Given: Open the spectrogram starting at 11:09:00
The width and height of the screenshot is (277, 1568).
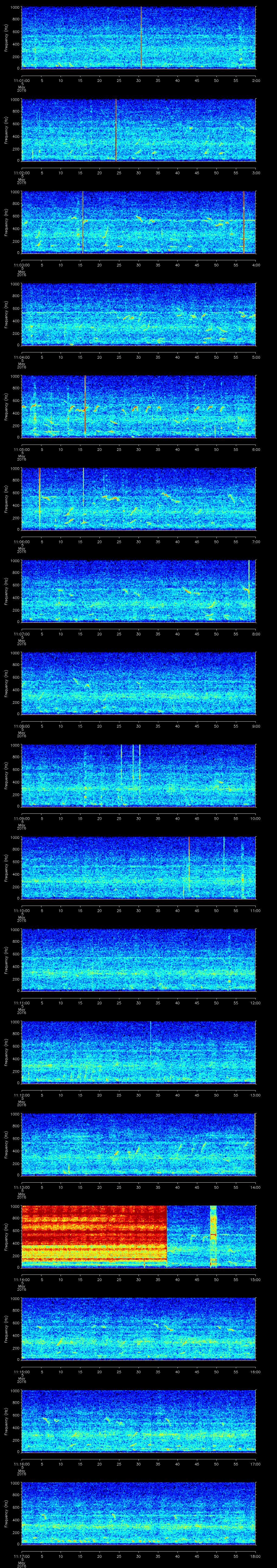Looking at the screenshot, I should 139,775.
